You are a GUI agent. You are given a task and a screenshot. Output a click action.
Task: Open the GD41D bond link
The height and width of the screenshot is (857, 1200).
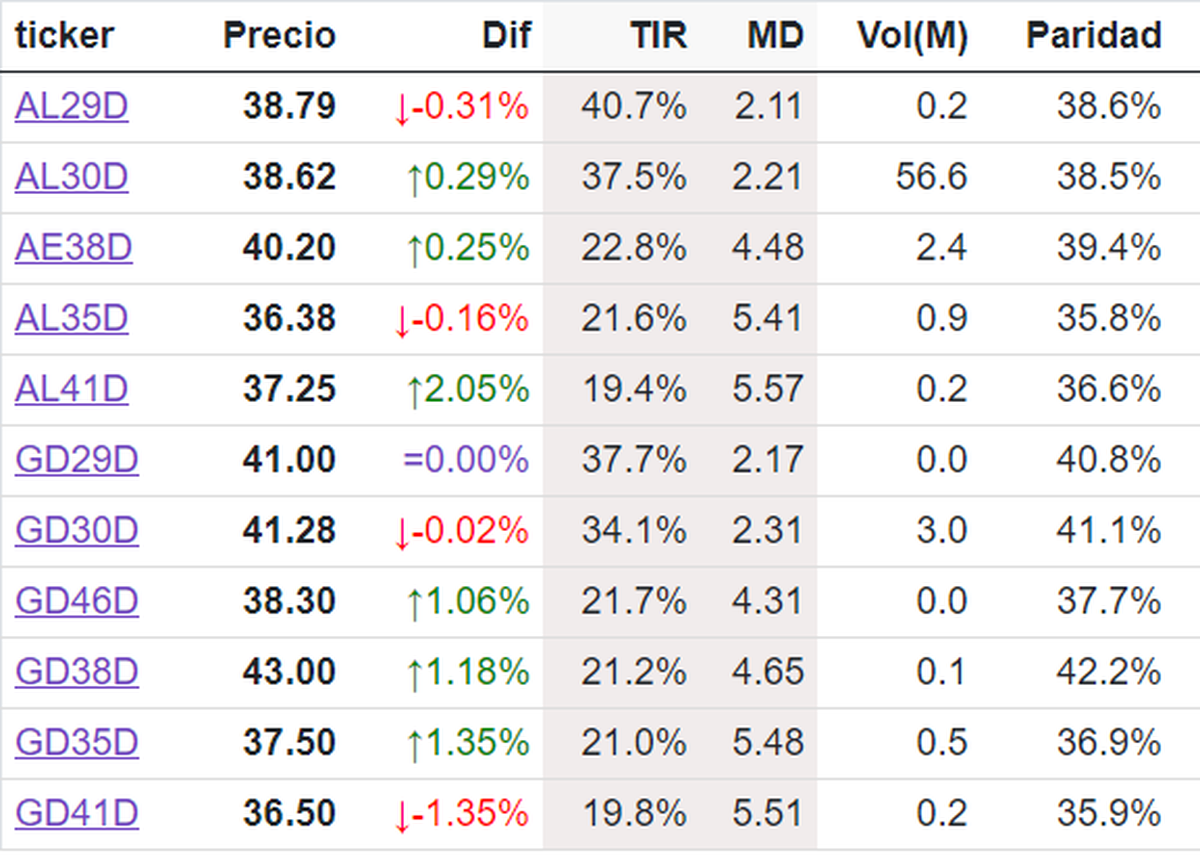76,814
